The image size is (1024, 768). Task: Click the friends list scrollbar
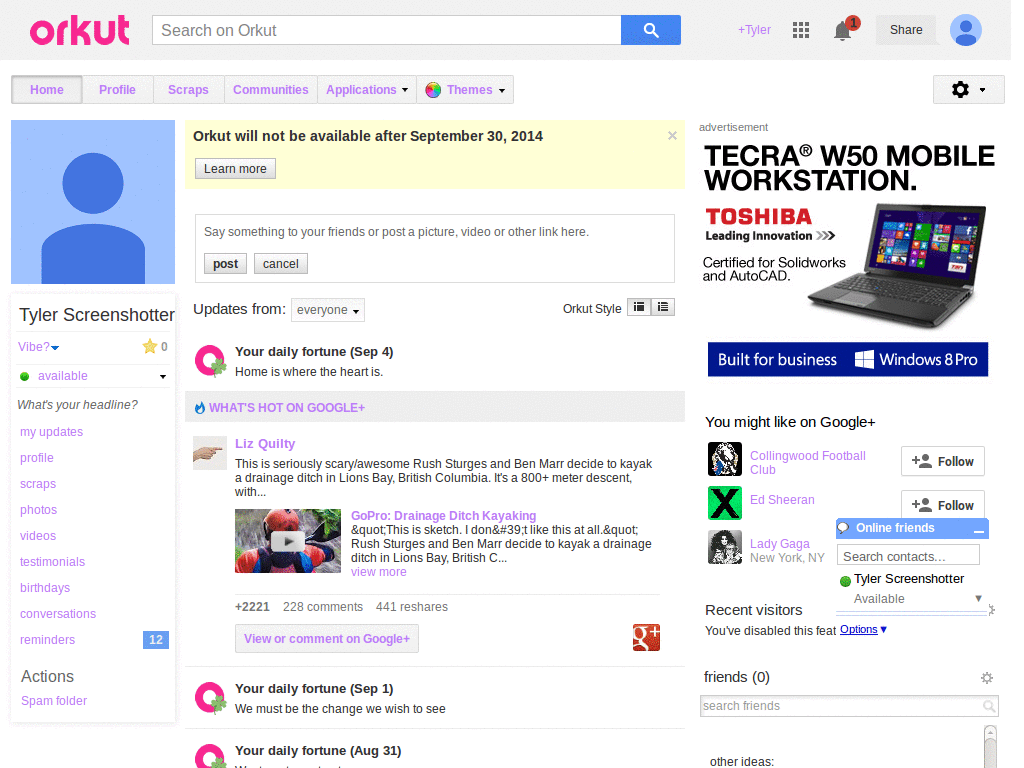tap(990, 746)
